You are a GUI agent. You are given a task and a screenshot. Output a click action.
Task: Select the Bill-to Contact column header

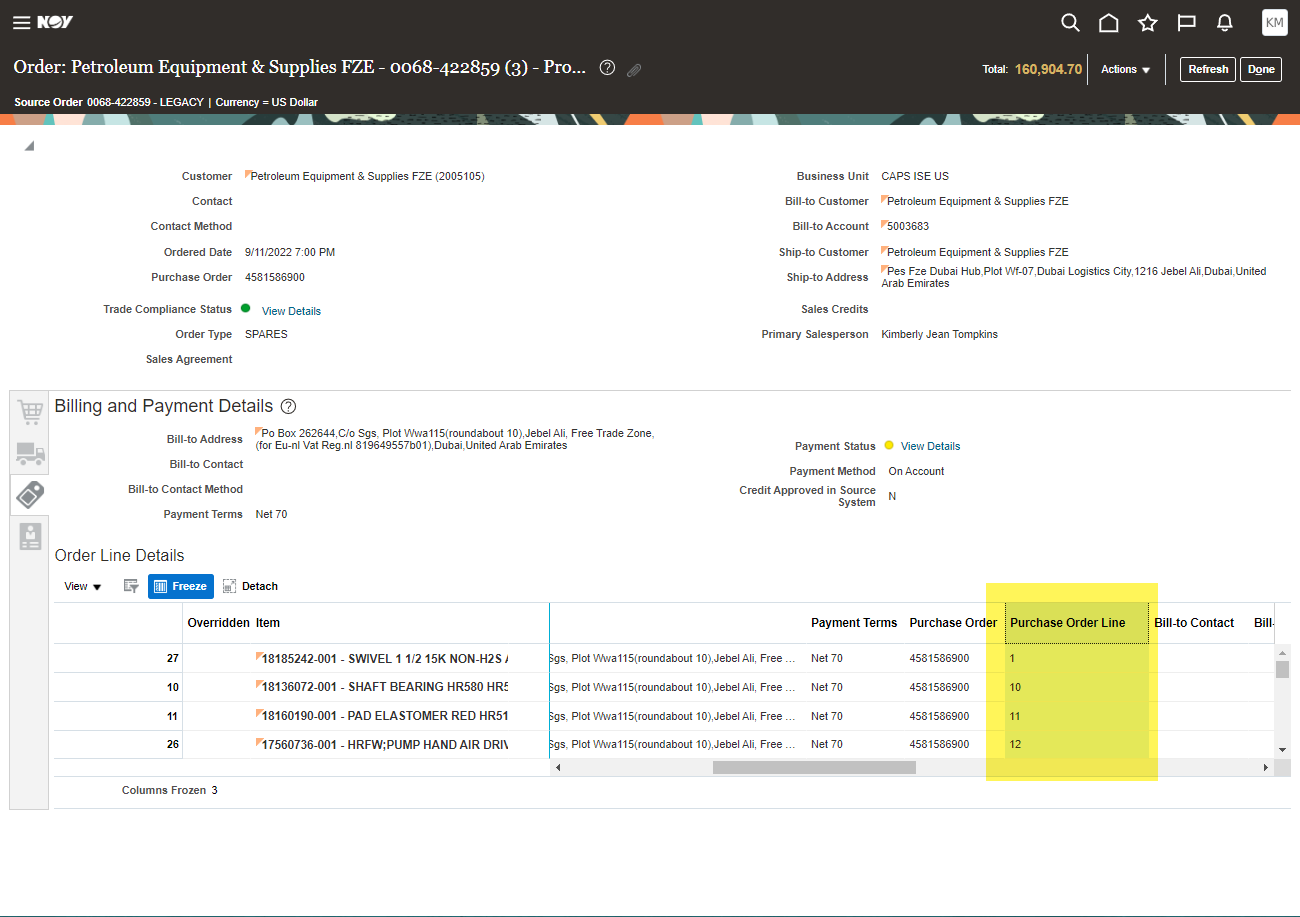click(x=1194, y=623)
